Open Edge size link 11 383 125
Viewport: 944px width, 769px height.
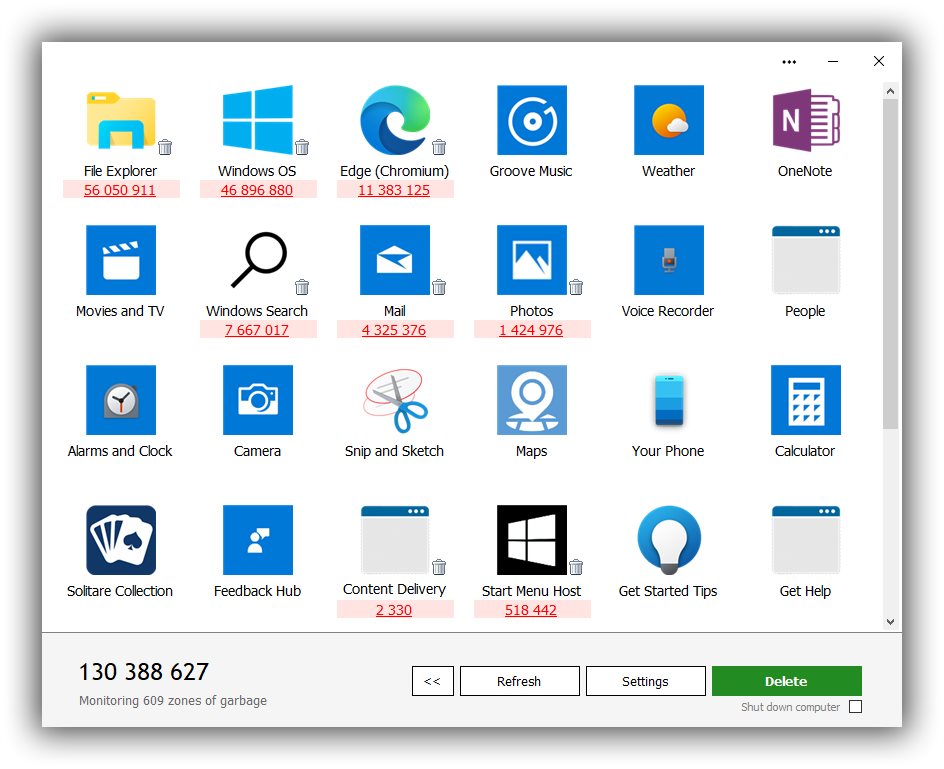pos(394,190)
